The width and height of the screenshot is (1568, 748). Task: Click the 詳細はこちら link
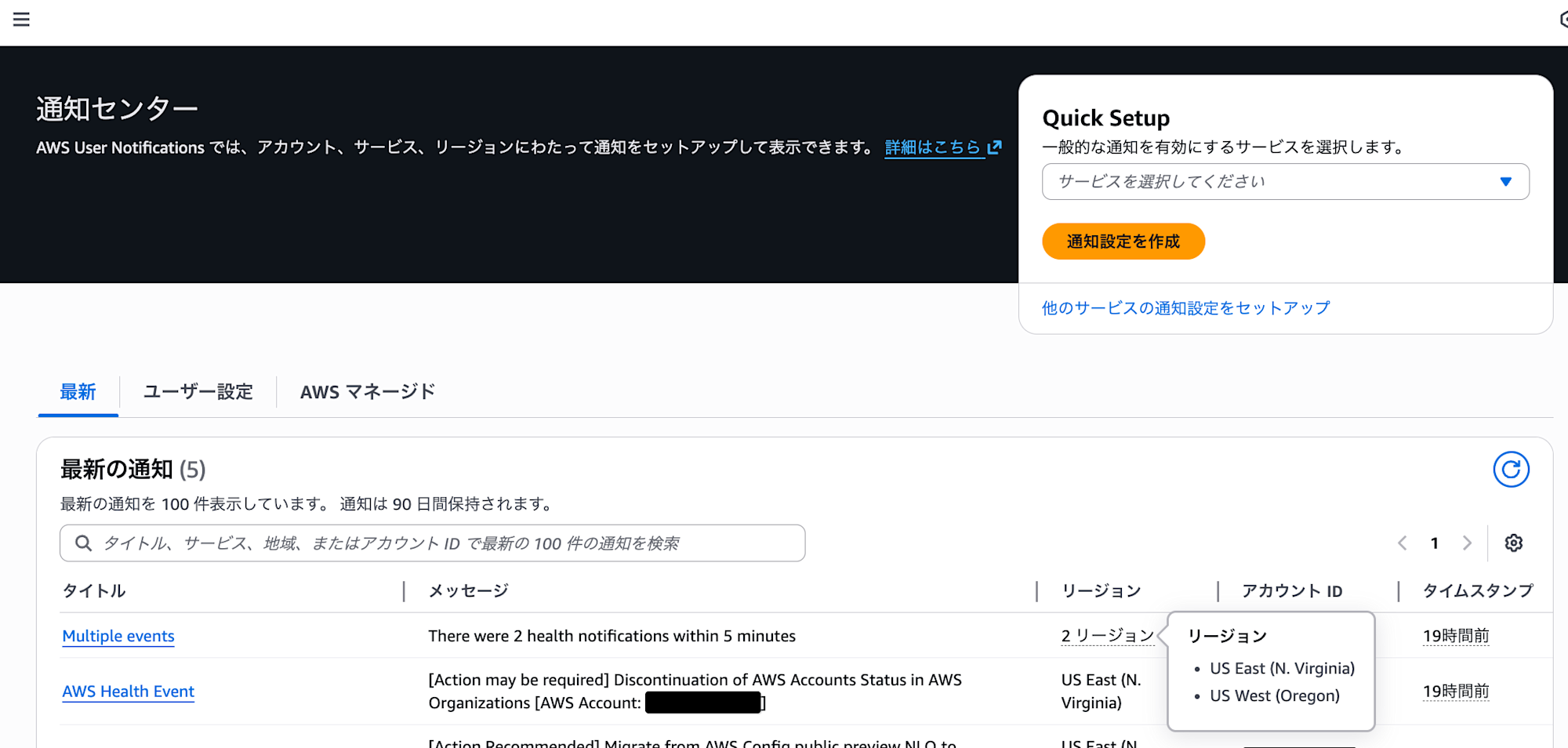point(932,147)
